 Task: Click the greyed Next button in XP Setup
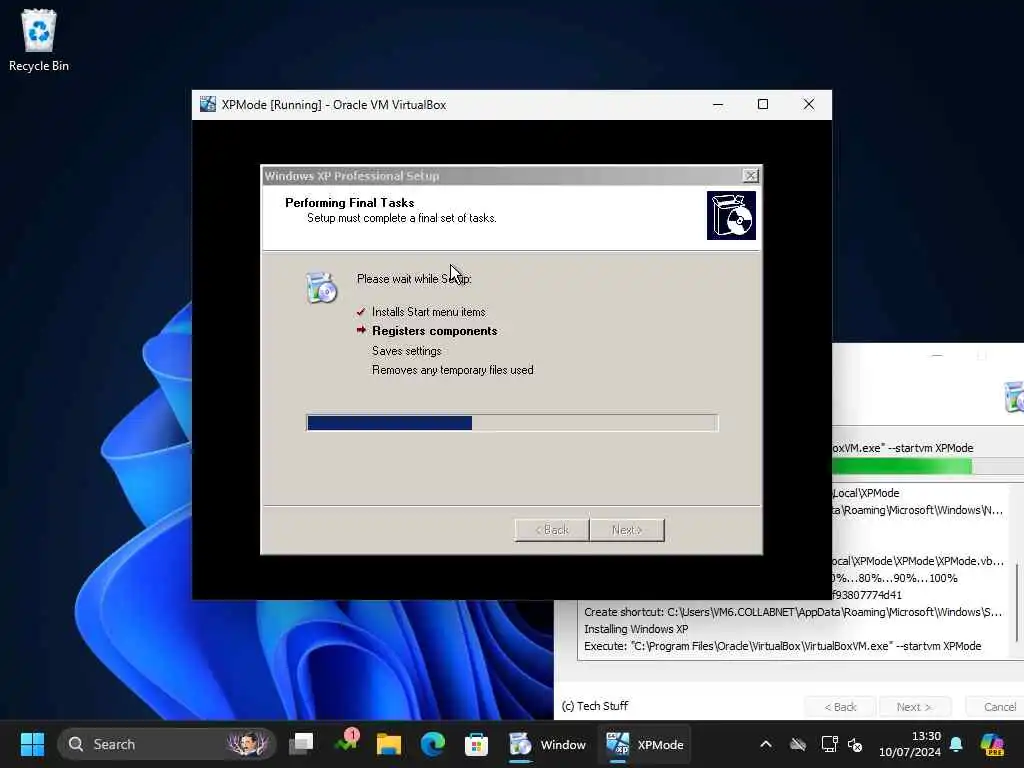[x=627, y=530]
